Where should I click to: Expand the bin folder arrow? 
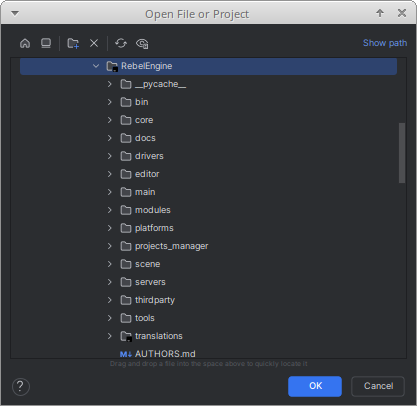click(x=110, y=102)
